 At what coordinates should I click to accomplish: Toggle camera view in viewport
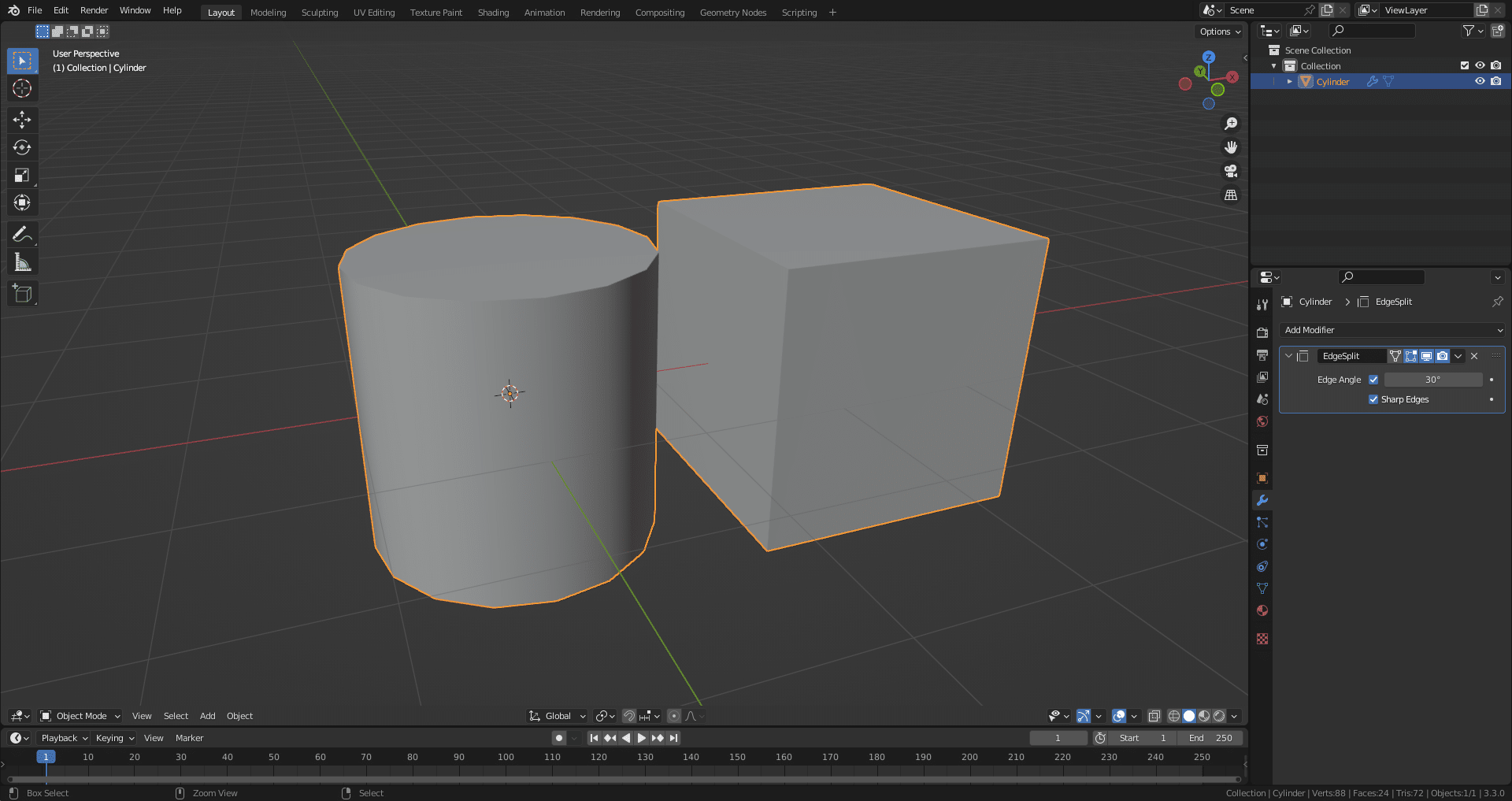coord(1230,171)
